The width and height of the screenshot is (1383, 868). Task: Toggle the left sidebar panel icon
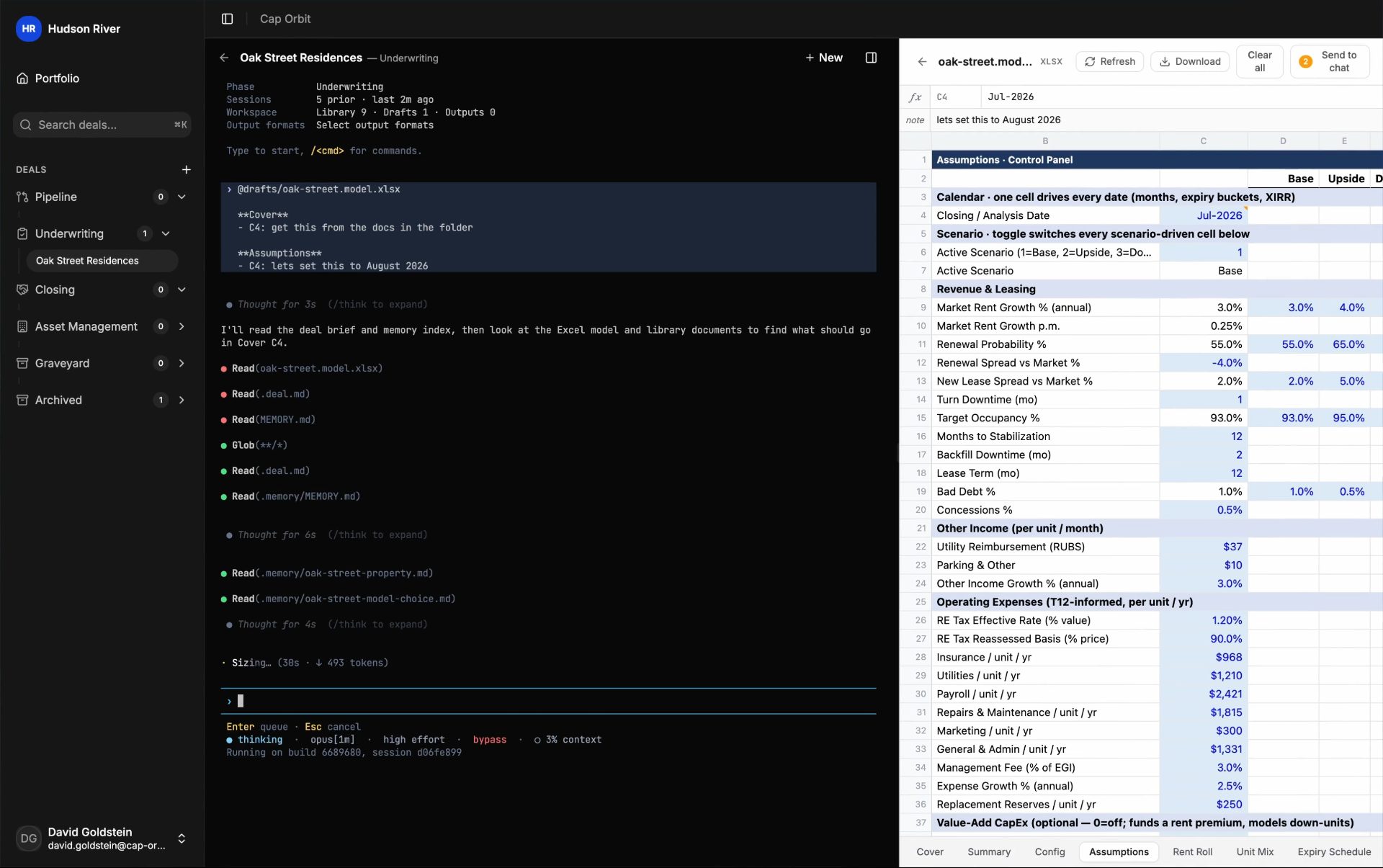coord(227,19)
